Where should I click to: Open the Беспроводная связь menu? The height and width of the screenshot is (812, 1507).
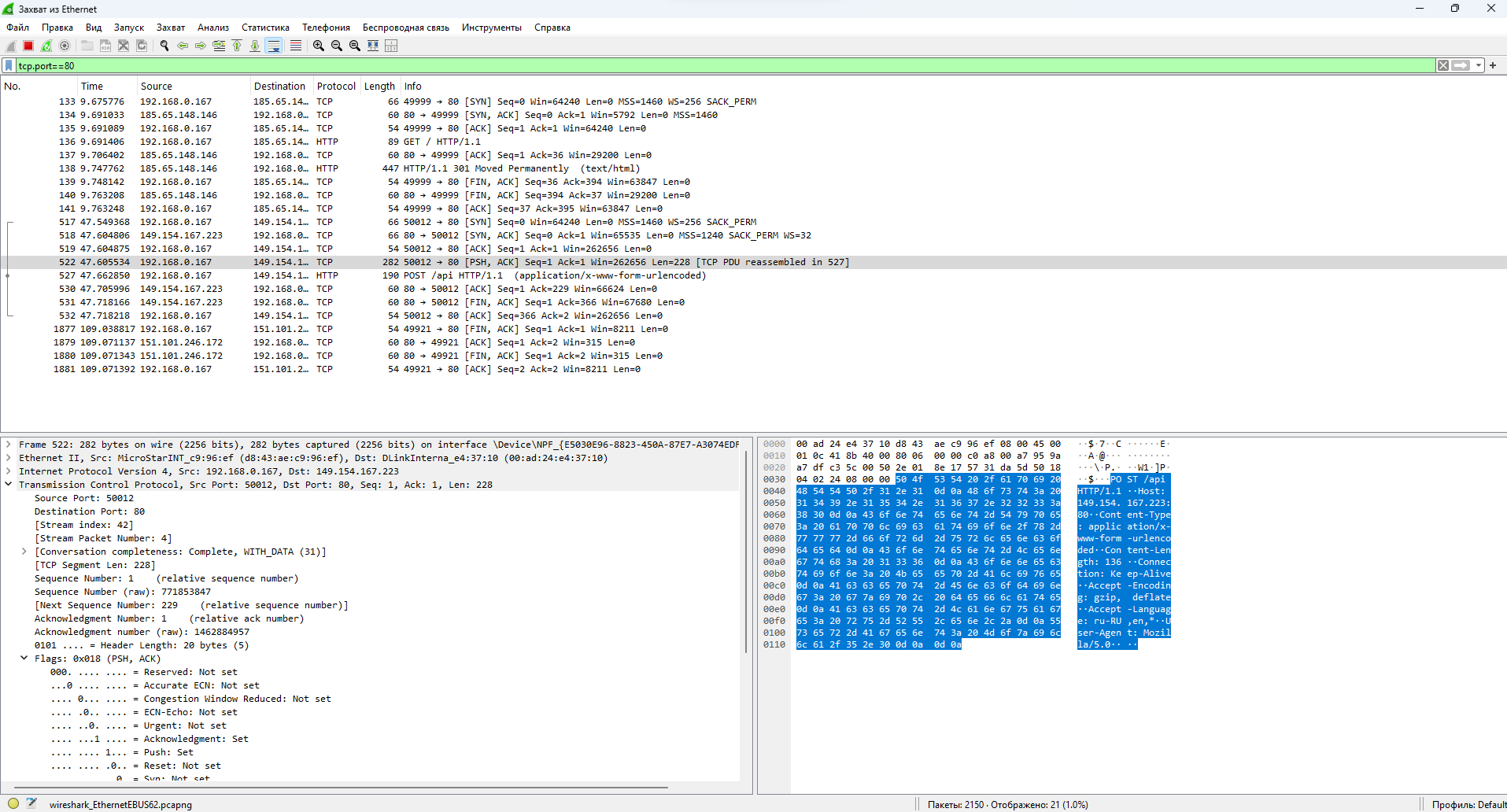click(406, 28)
